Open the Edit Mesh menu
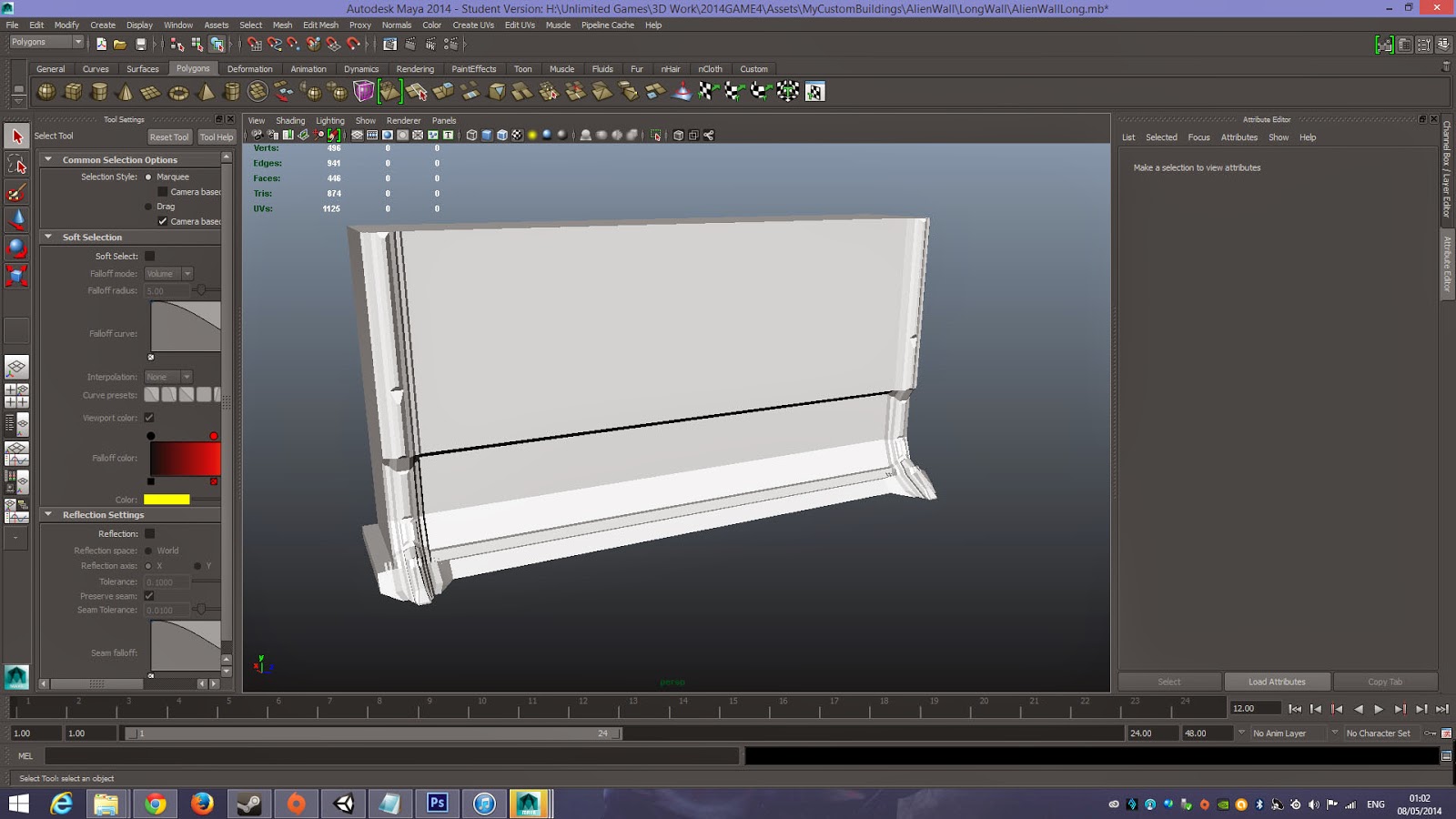Viewport: 1456px width, 819px height. pyautogui.click(x=320, y=25)
